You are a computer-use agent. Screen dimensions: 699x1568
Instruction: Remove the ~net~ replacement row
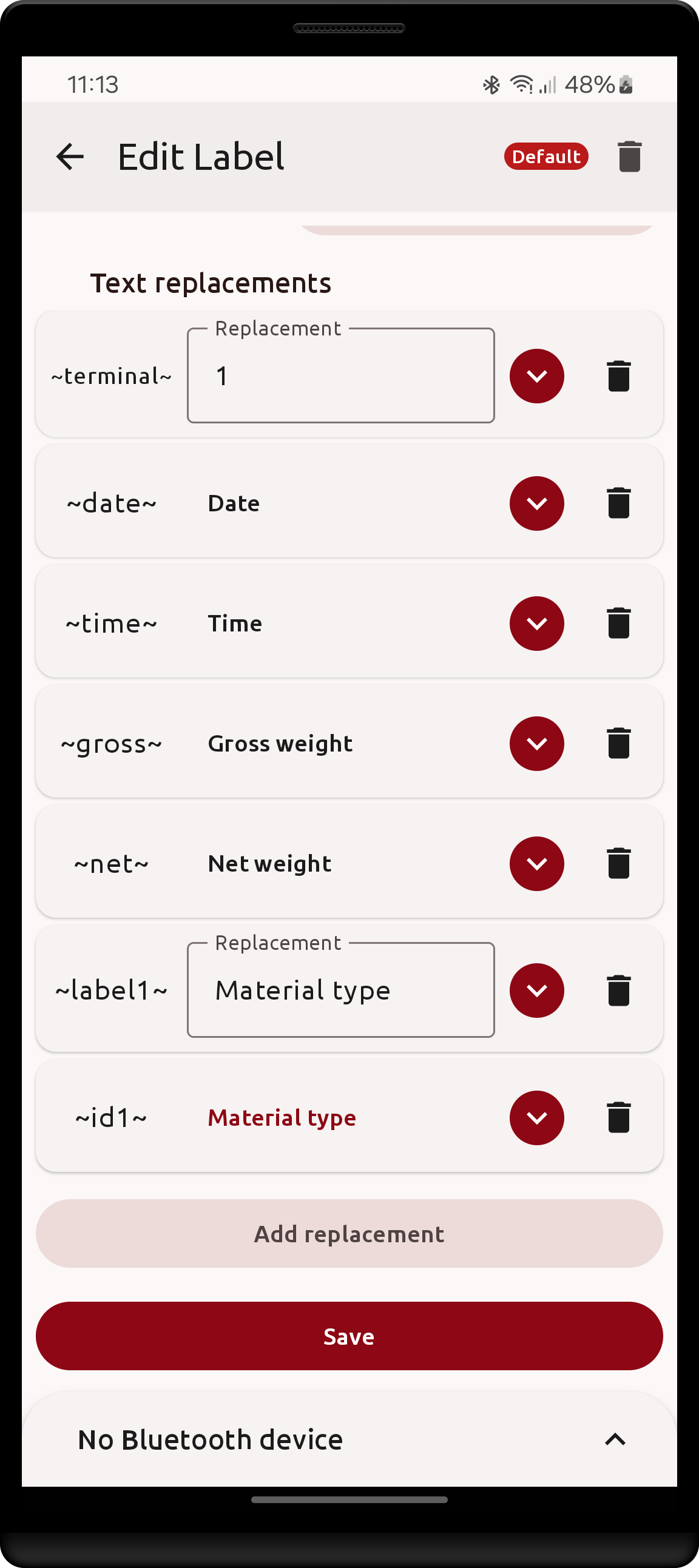[618, 864]
